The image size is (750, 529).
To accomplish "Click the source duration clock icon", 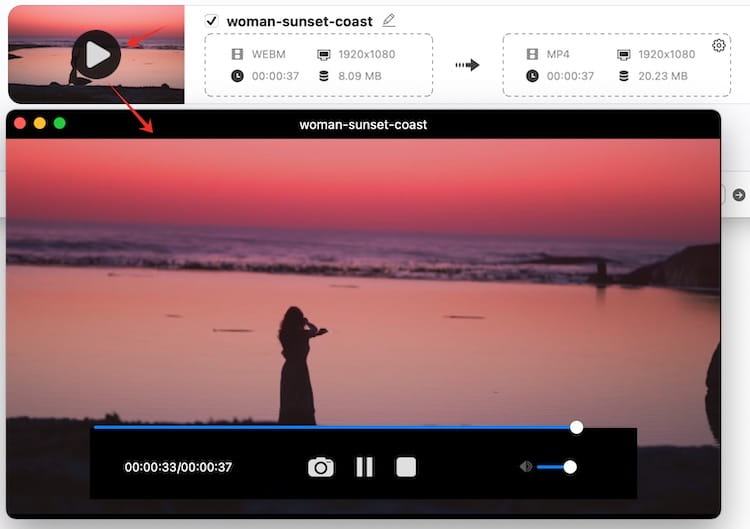I will (237, 76).
